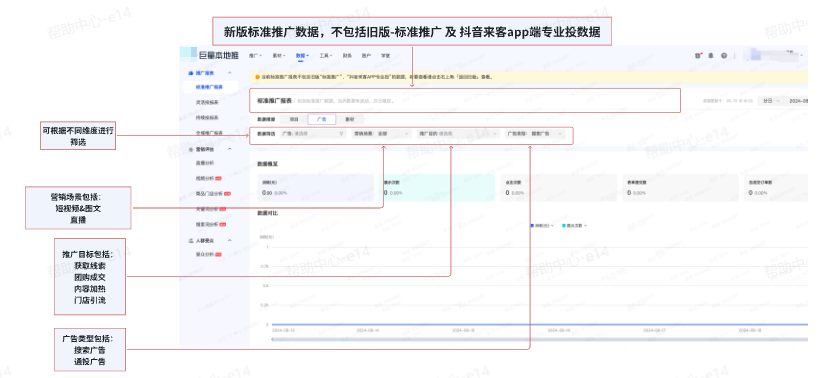Collapse the 人群受众 sidebar section
This screenshot has height=378, width=822.
[x=230, y=240]
